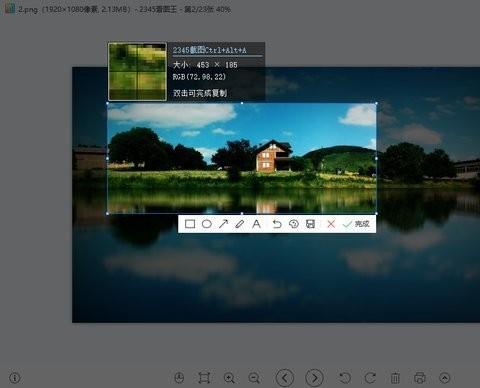The height and width of the screenshot is (388, 480).
Task: Select the arrow annotation tool
Action: [223, 224]
